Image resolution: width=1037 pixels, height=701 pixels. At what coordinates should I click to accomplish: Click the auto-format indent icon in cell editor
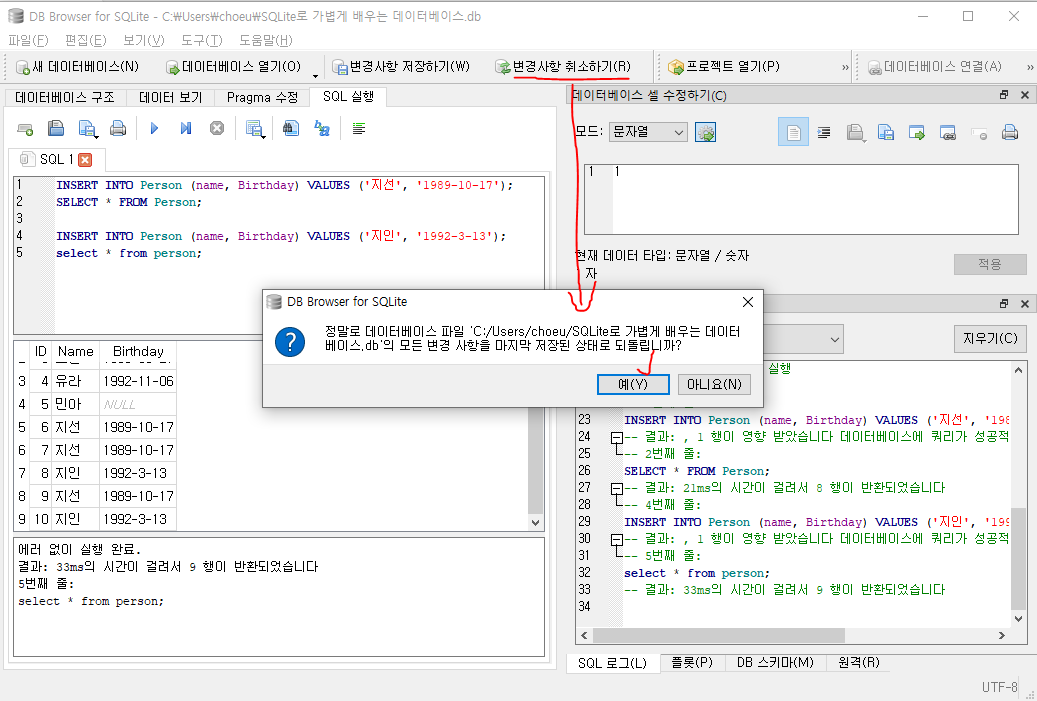point(824,133)
